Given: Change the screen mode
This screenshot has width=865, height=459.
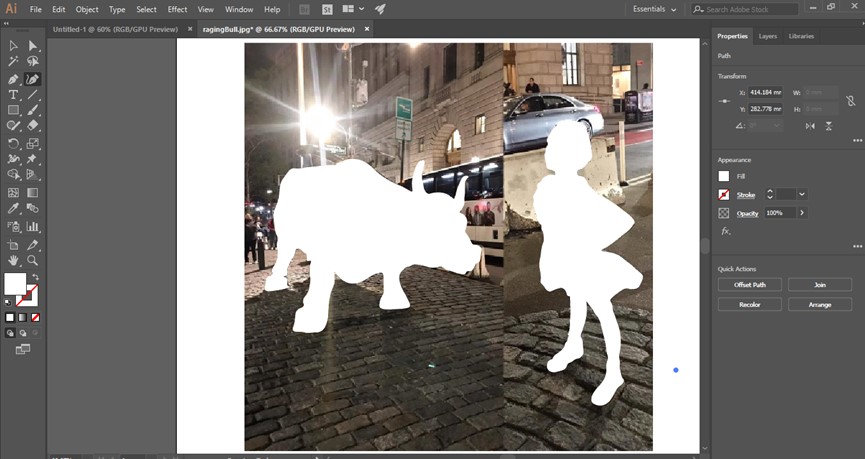Looking at the screenshot, I should [23, 349].
